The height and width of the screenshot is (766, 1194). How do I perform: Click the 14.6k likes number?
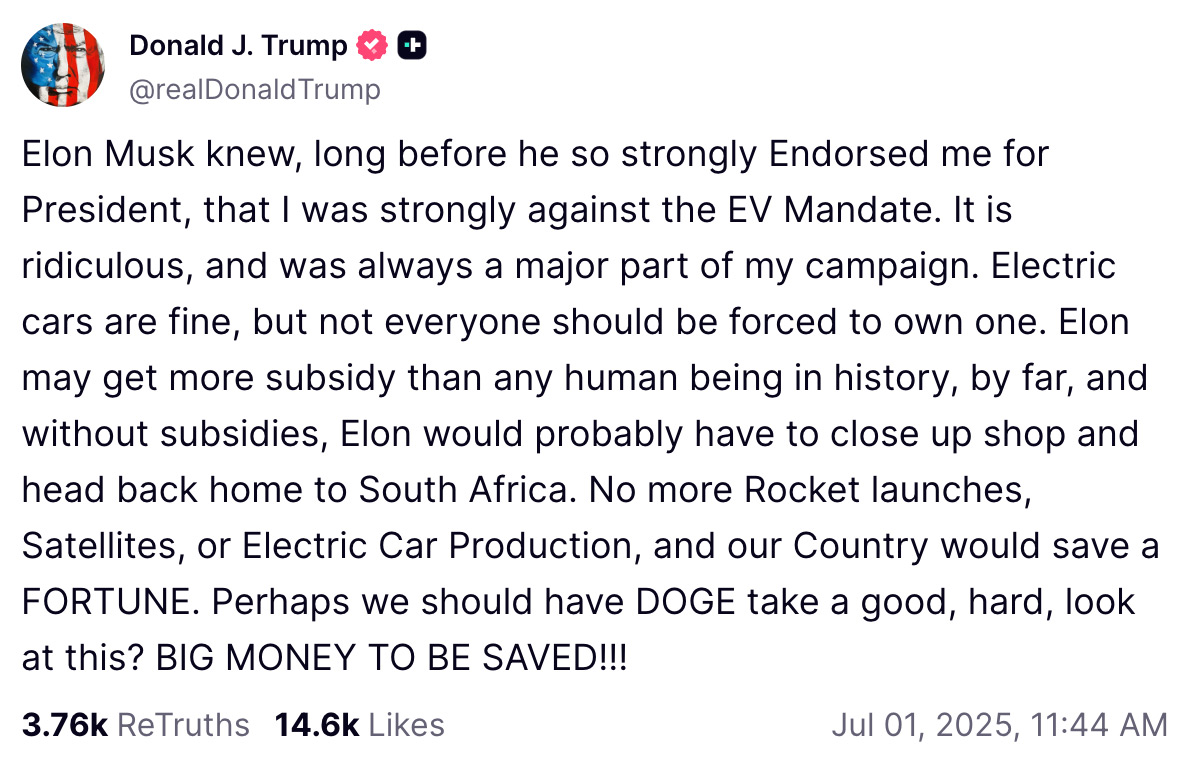coord(316,725)
